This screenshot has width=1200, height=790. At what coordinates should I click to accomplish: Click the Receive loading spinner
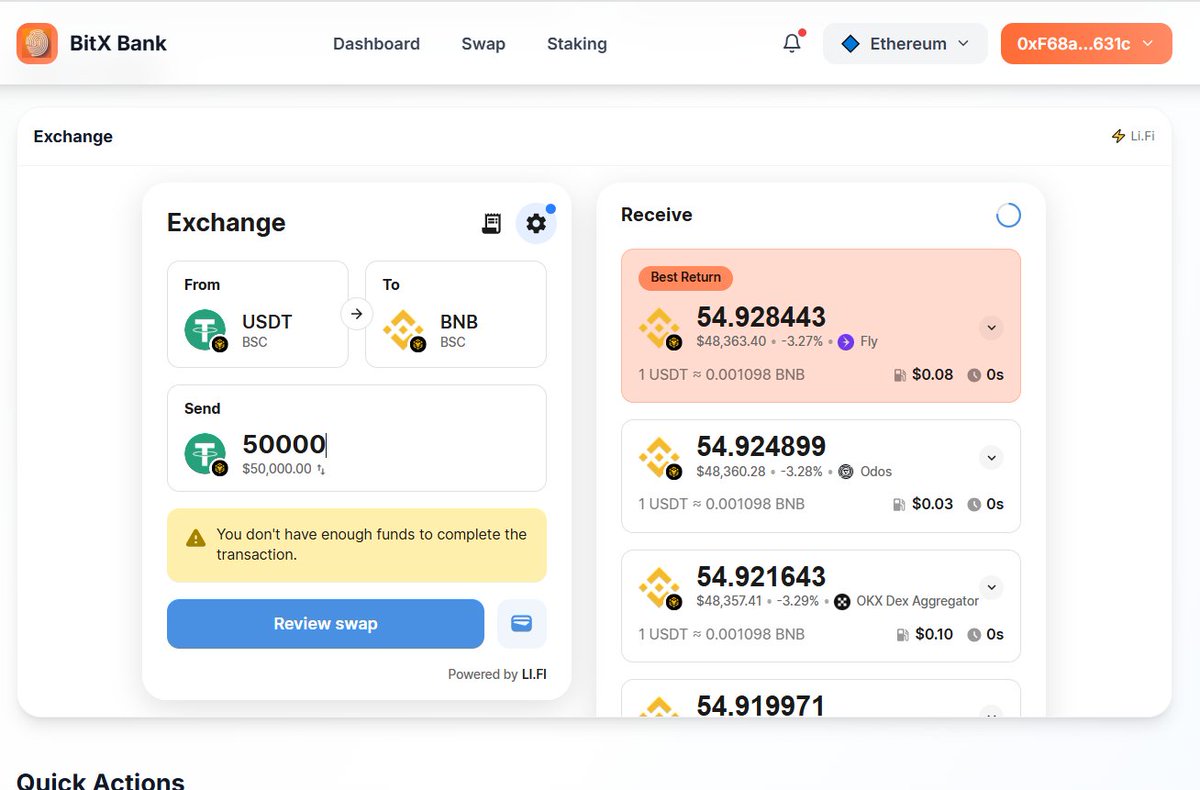1008,215
